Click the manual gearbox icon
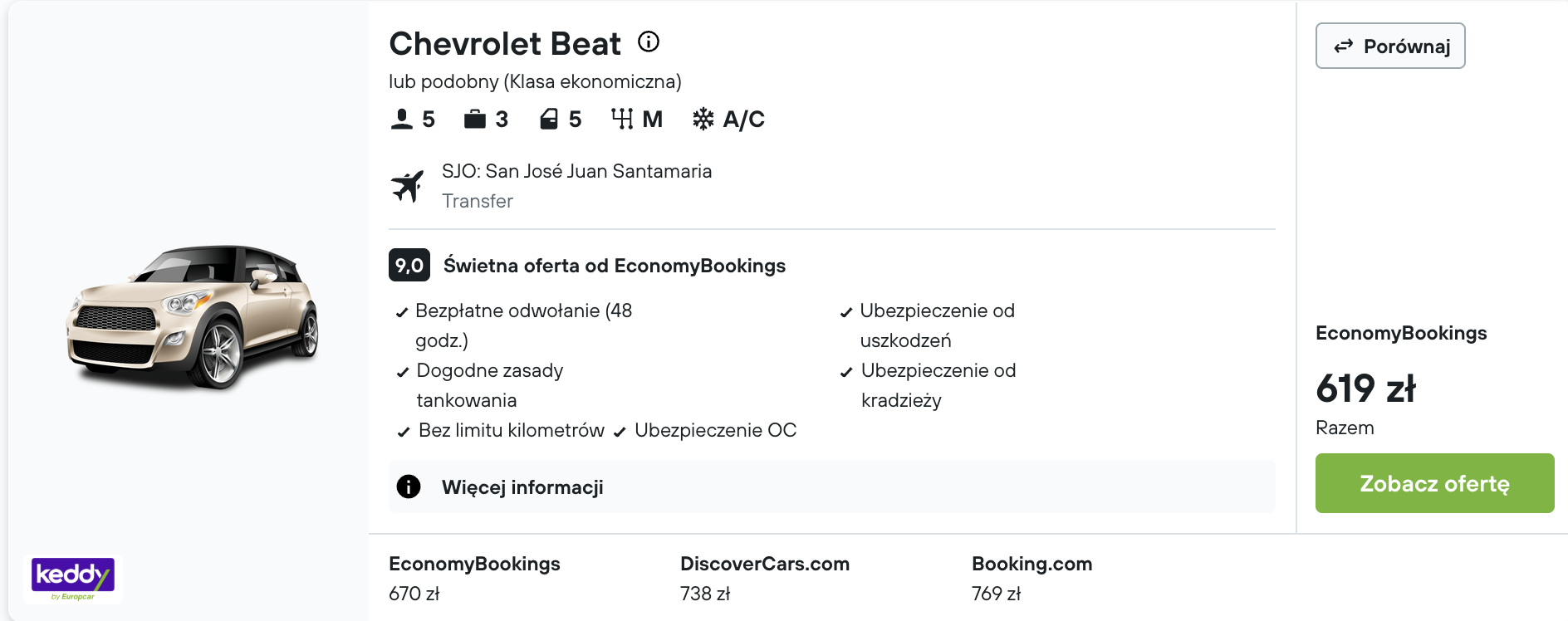 pos(622,120)
